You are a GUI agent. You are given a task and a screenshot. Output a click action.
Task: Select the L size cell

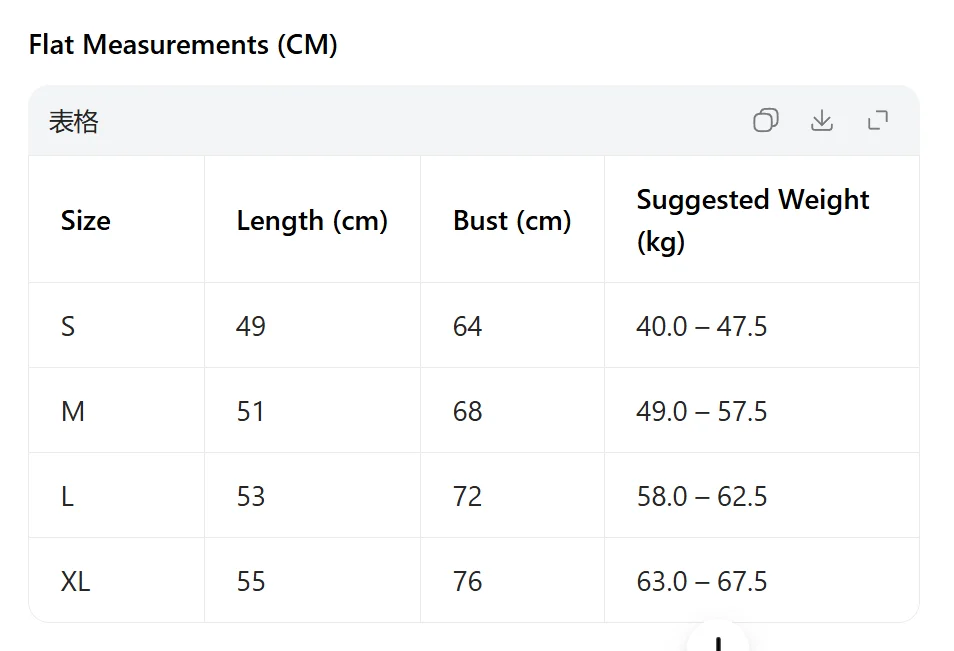(x=68, y=496)
